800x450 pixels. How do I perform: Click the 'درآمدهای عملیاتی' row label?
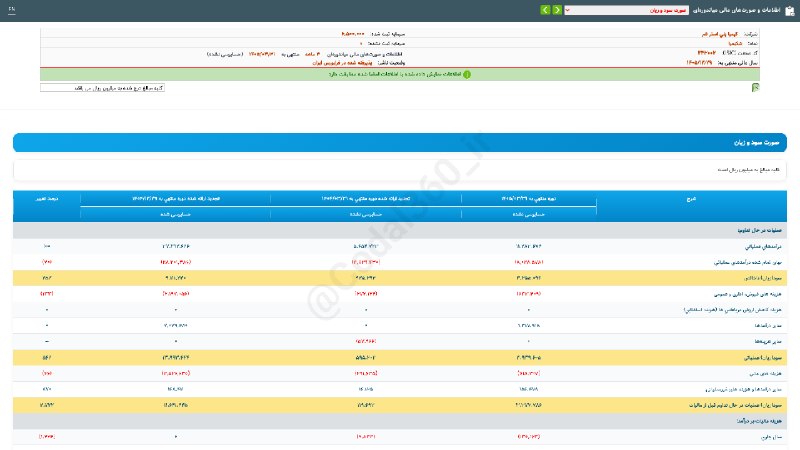coord(763,246)
